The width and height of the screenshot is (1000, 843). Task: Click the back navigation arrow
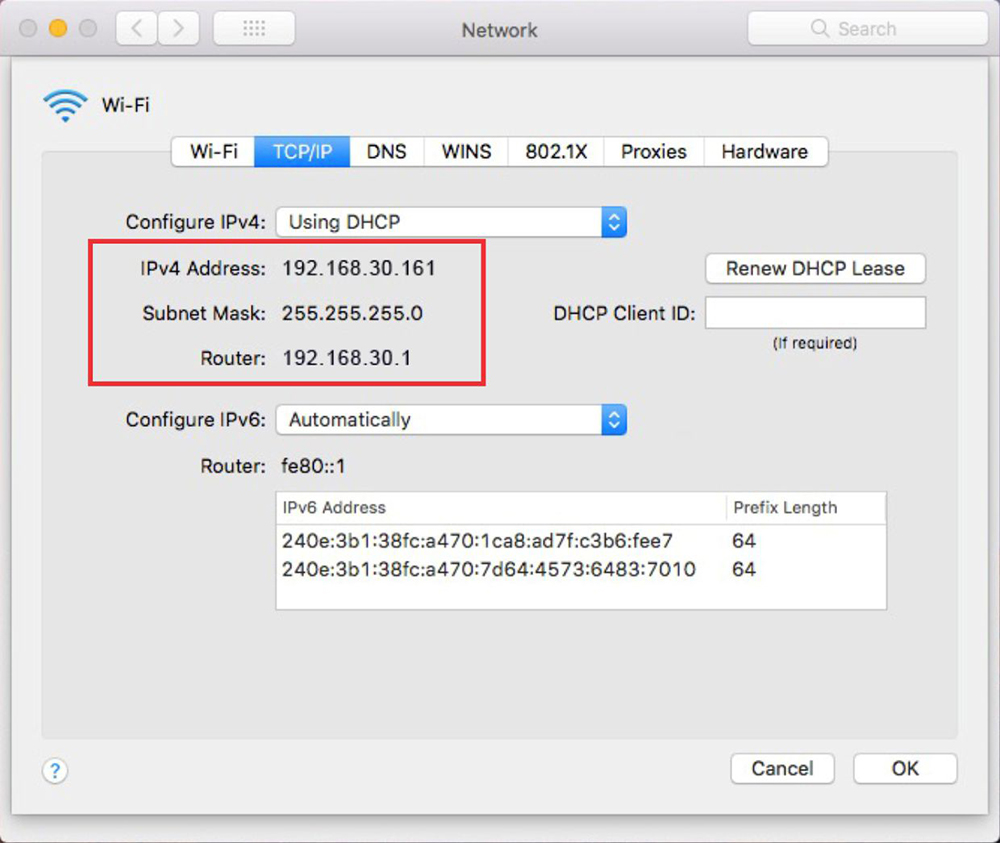coord(136,29)
